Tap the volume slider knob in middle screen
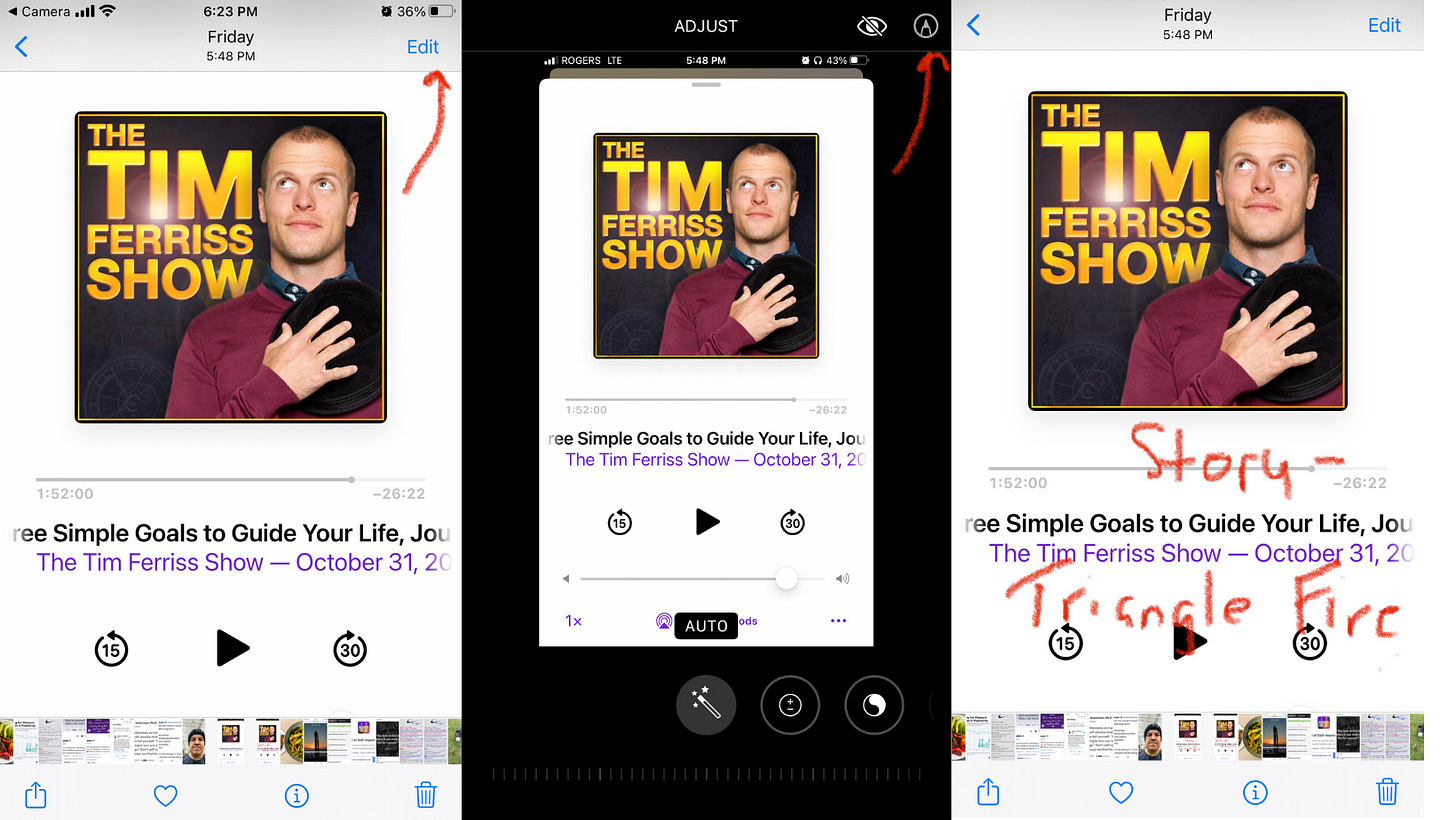Image resolution: width=1456 pixels, height=820 pixels. (x=787, y=578)
